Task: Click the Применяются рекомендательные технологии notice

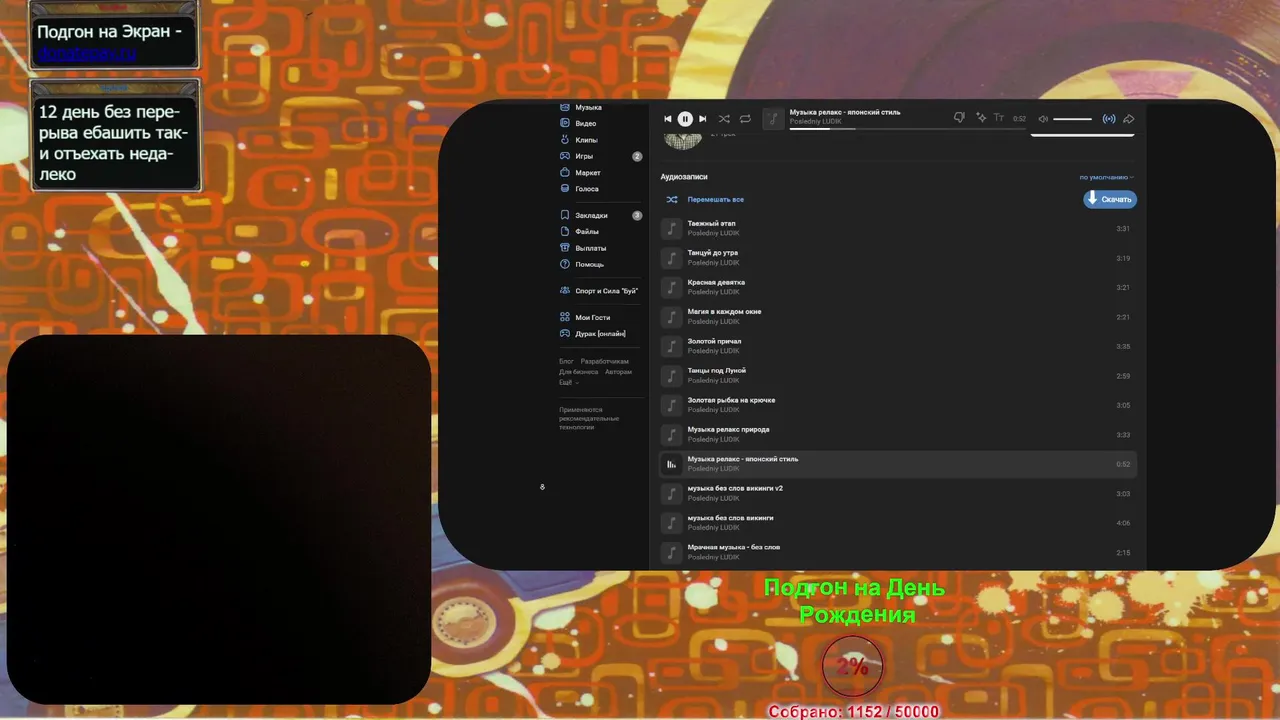Action: [589, 418]
